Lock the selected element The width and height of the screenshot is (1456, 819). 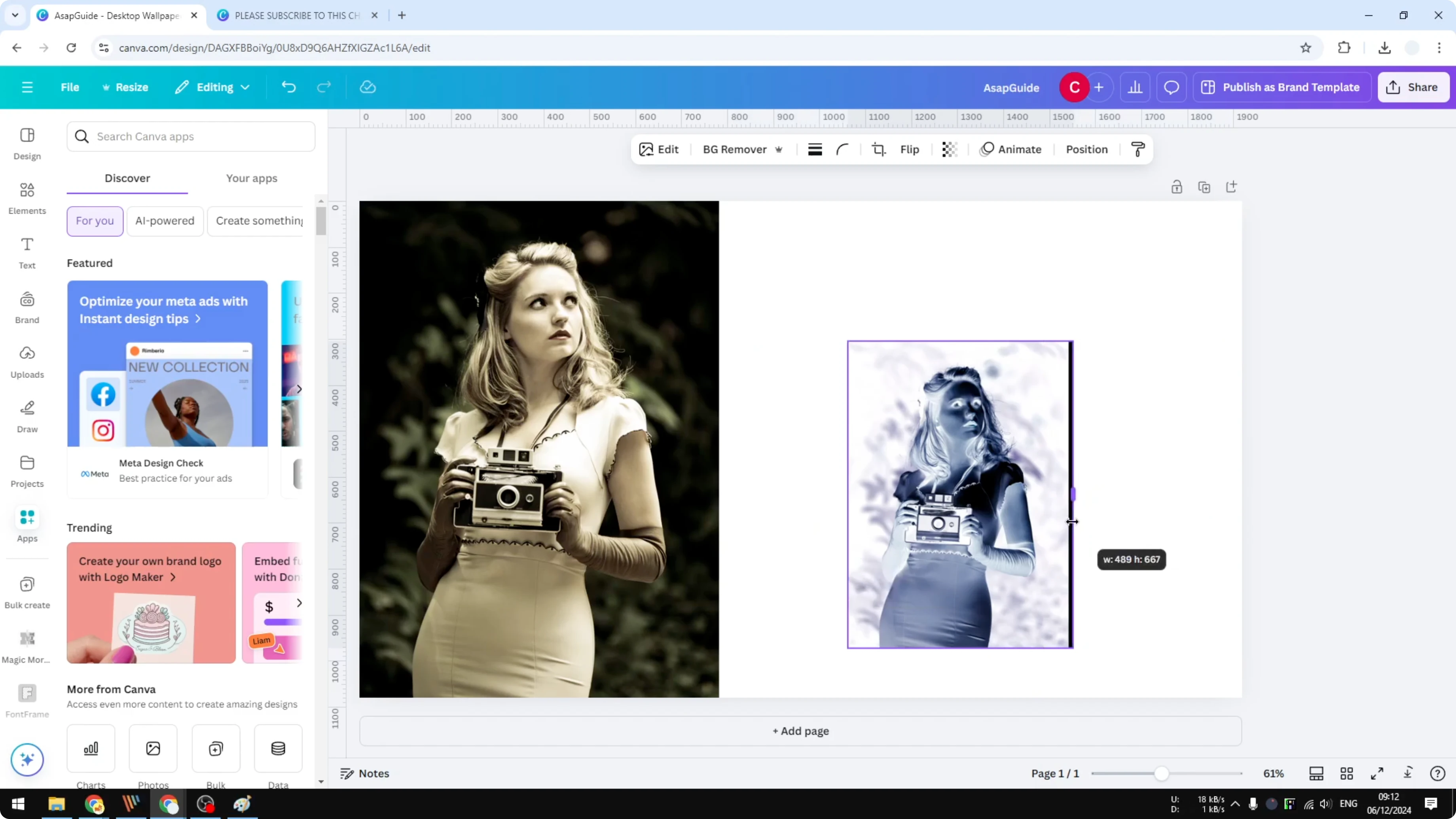(1177, 186)
